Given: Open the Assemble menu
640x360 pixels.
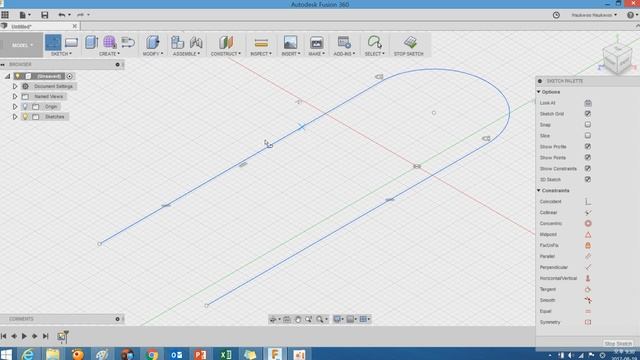Looking at the screenshot, I should pos(186,54).
